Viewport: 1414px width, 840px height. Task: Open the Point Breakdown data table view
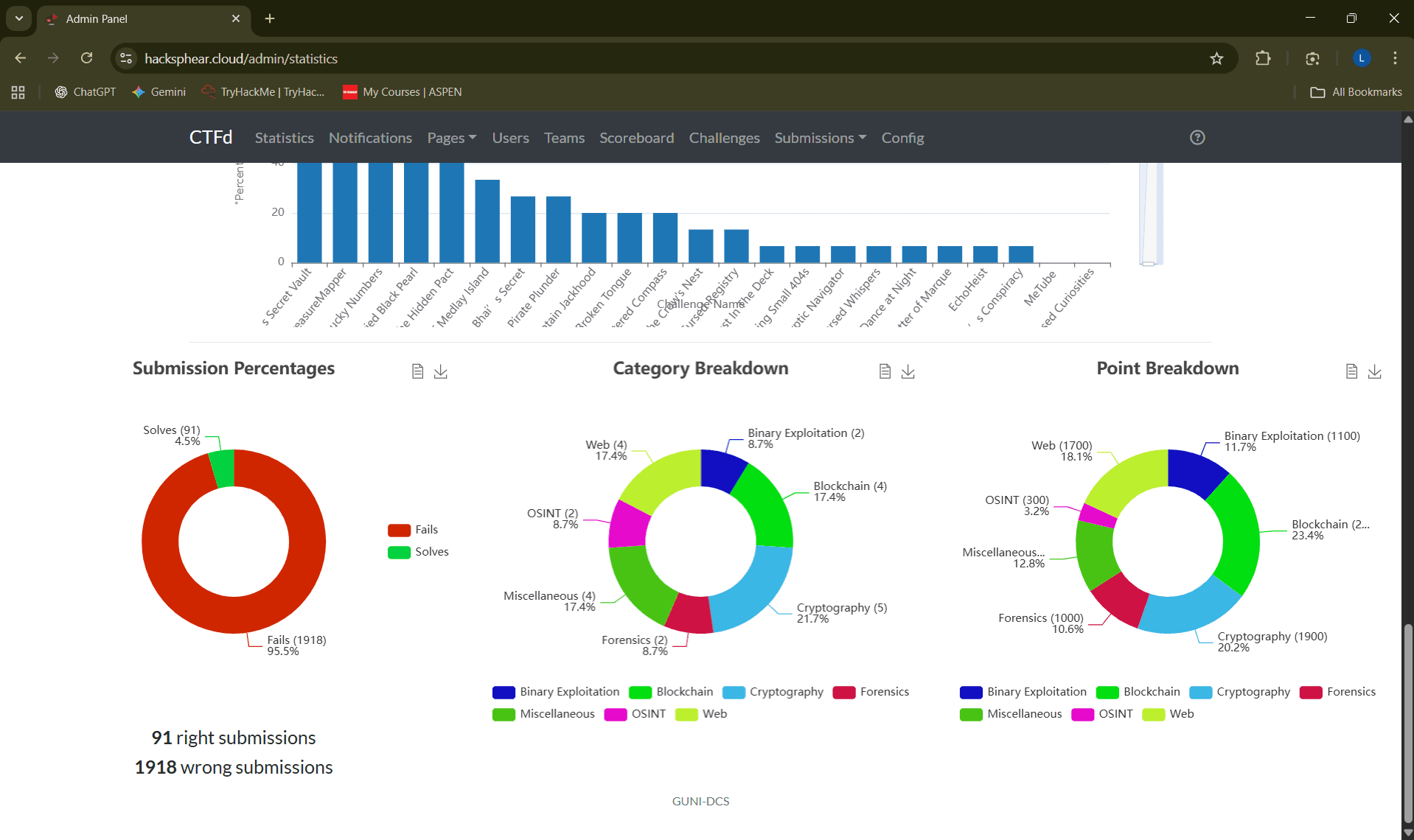pyautogui.click(x=1351, y=371)
